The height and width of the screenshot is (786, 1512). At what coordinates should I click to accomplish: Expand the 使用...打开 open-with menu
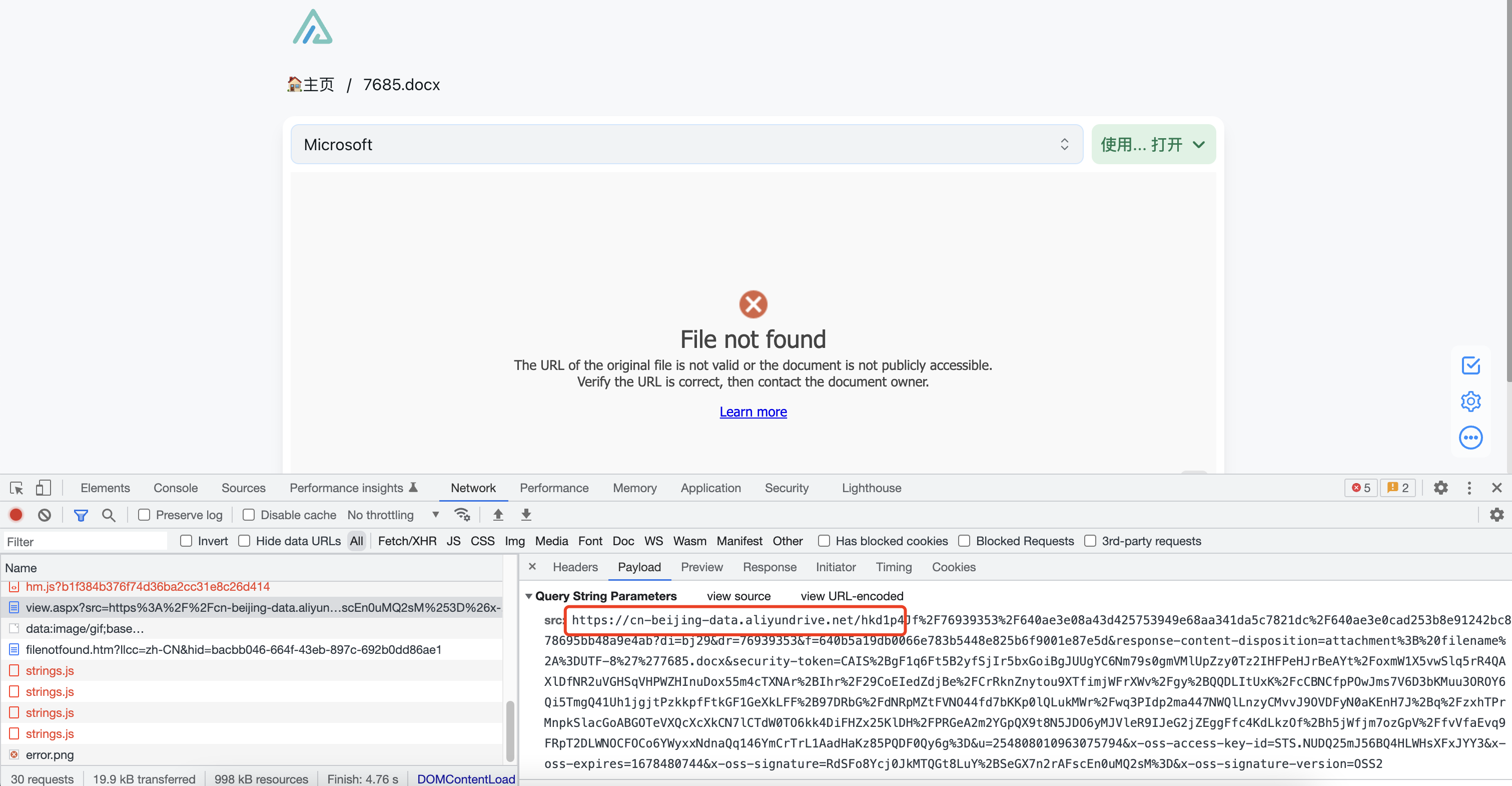[x=1153, y=144]
